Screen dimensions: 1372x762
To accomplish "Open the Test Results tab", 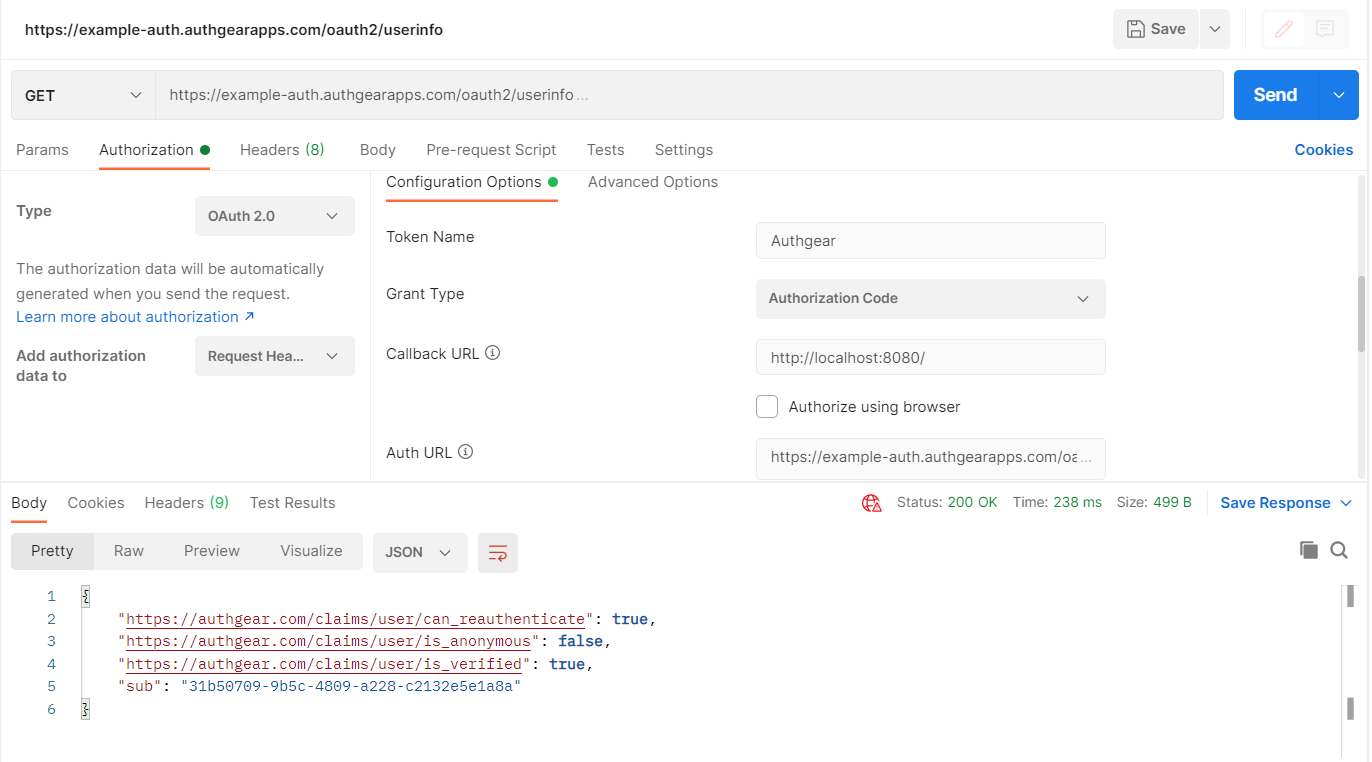I will coord(292,503).
